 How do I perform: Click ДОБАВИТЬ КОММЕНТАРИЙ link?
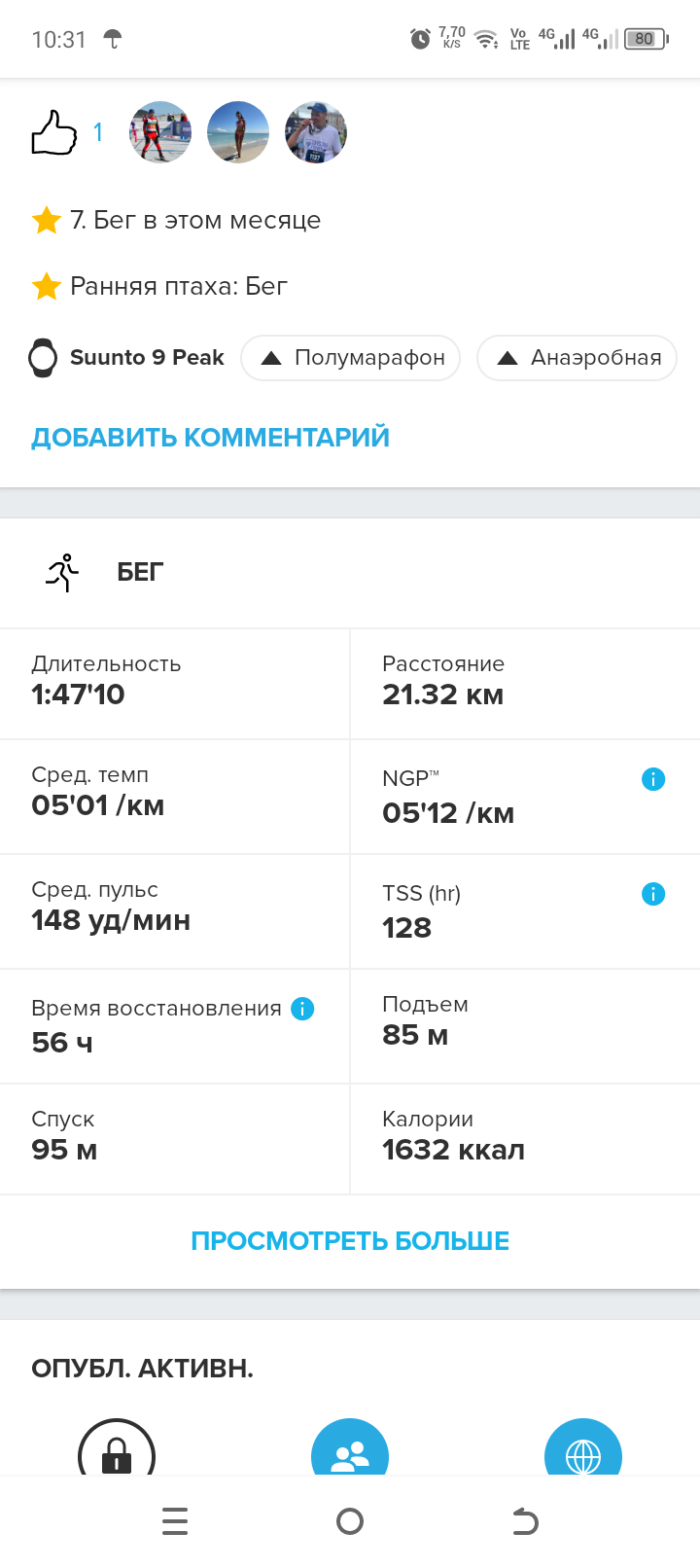pos(210,438)
